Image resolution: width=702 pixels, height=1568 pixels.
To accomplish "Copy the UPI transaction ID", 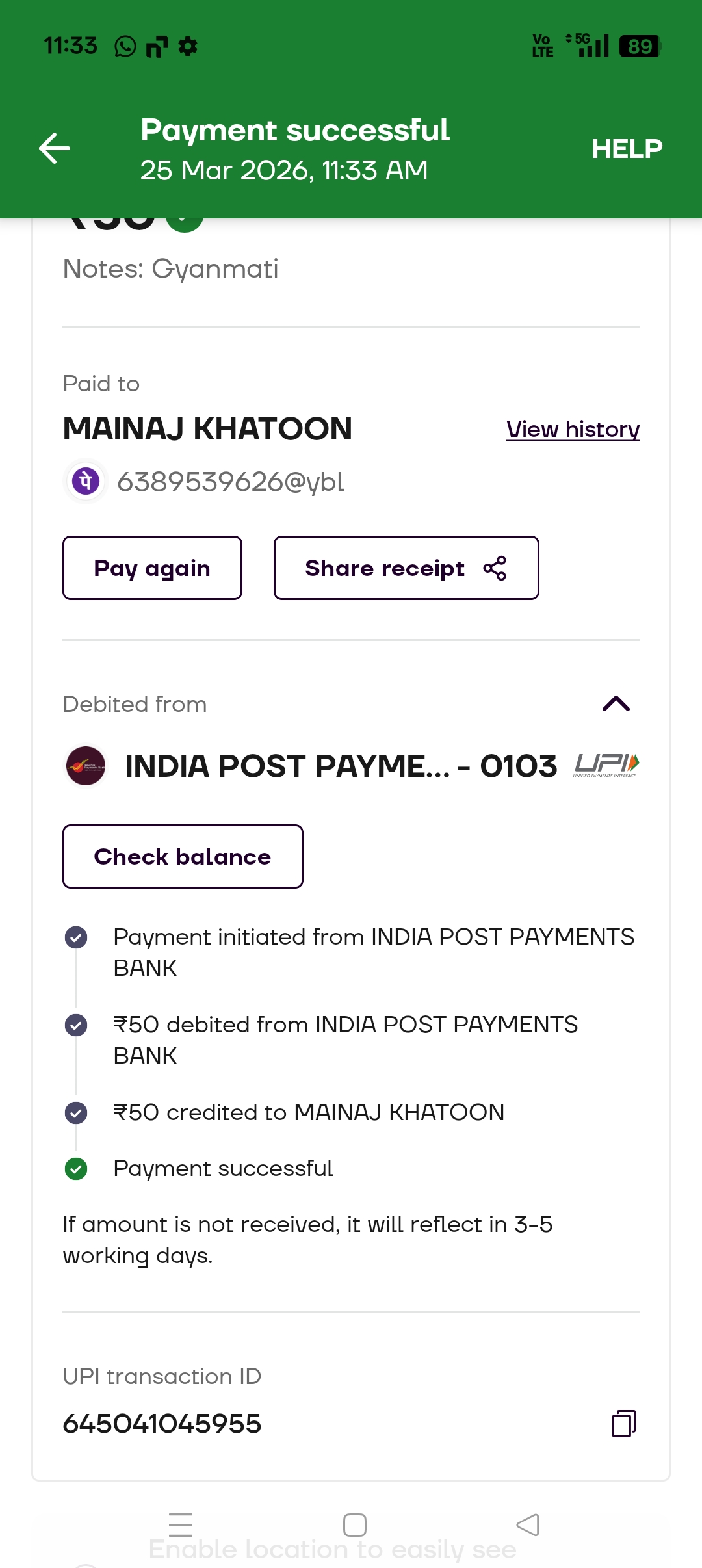I will [623, 1423].
